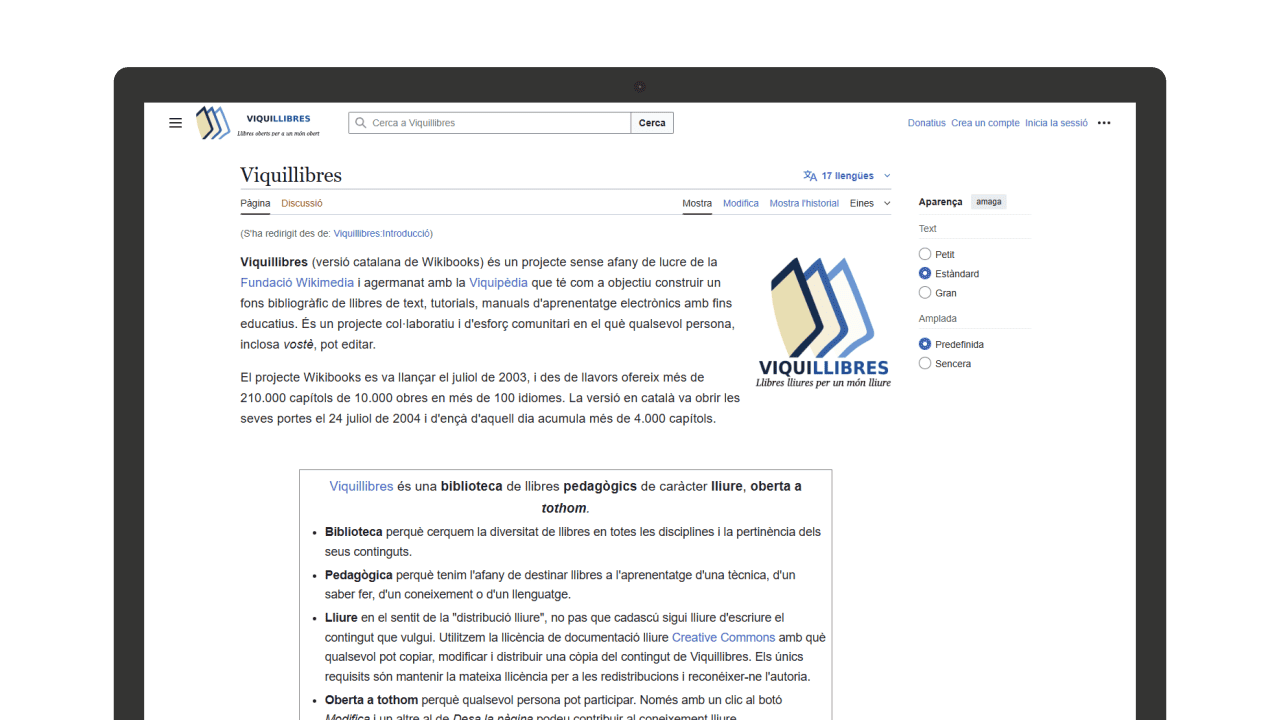Select Predefinida width option
Image resolution: width=1280 pixels, height=720 pixels.
[925, 344]
